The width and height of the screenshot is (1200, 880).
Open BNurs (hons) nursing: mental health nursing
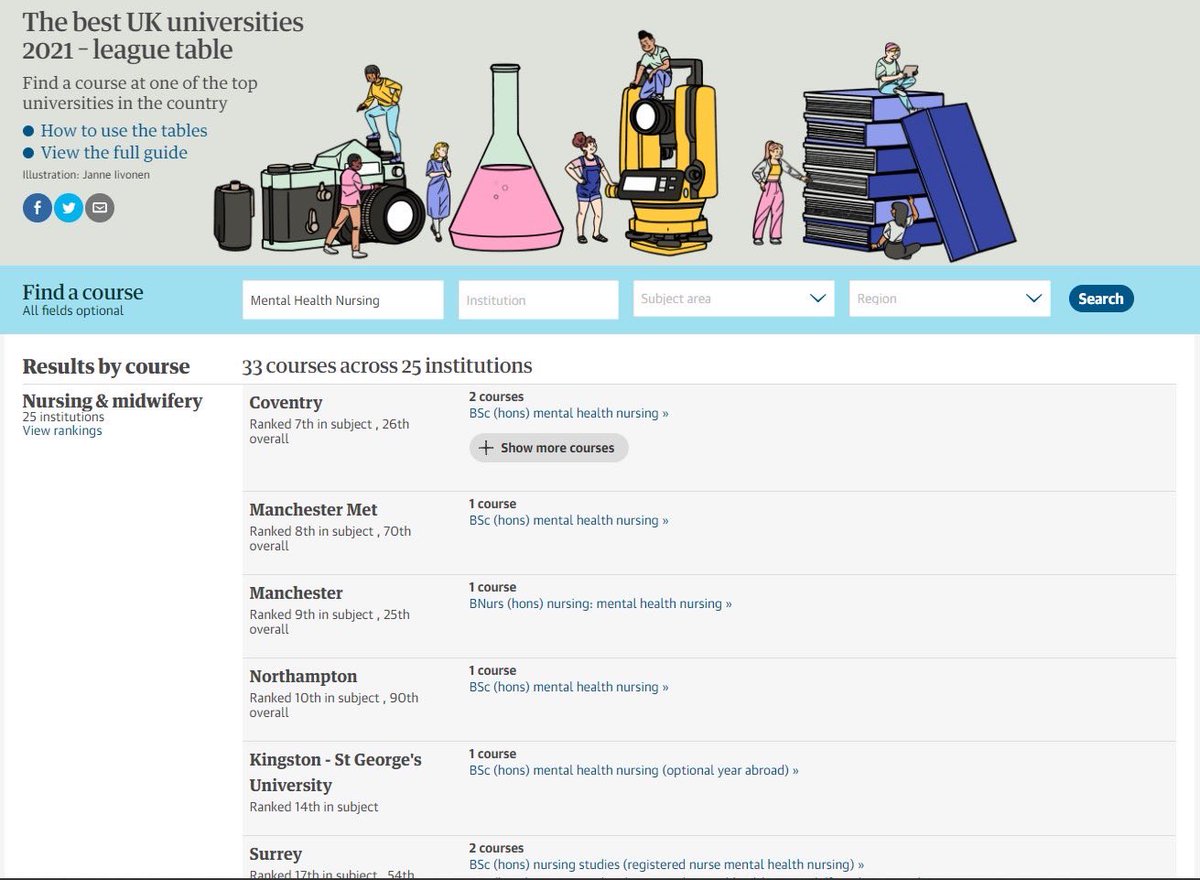(600, 604)
